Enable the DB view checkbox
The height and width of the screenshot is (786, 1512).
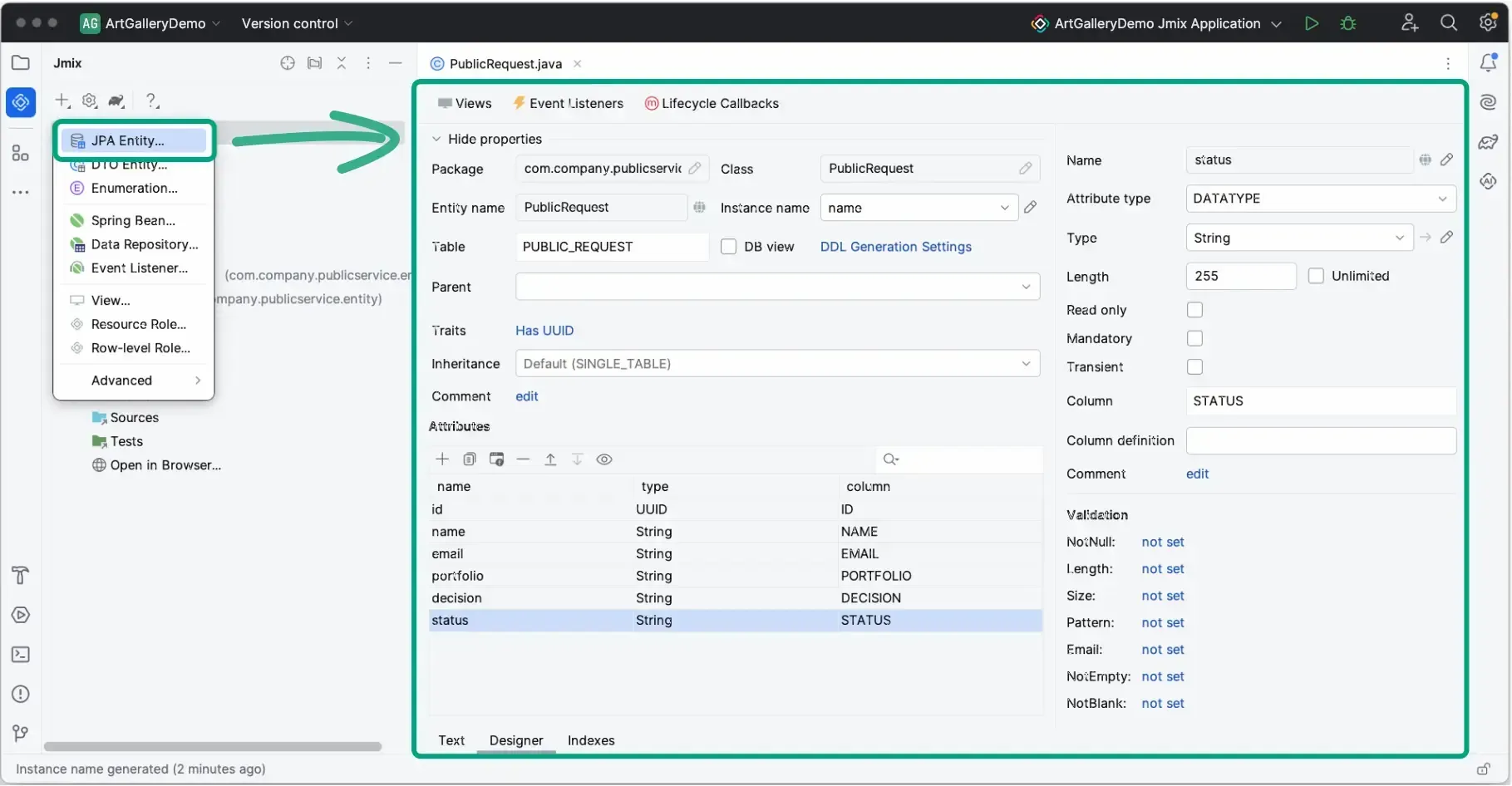(x=728, y=247)
